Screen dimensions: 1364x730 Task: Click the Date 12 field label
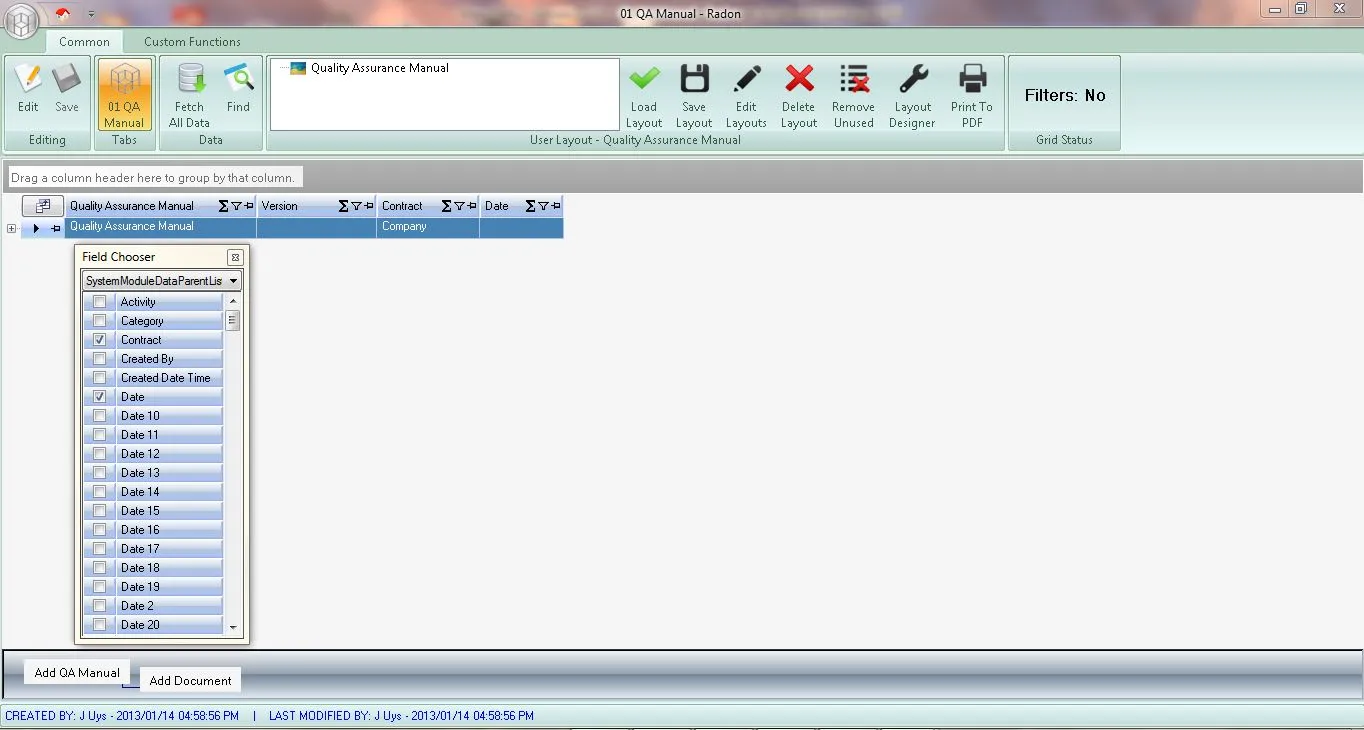(x=140, y=454)
